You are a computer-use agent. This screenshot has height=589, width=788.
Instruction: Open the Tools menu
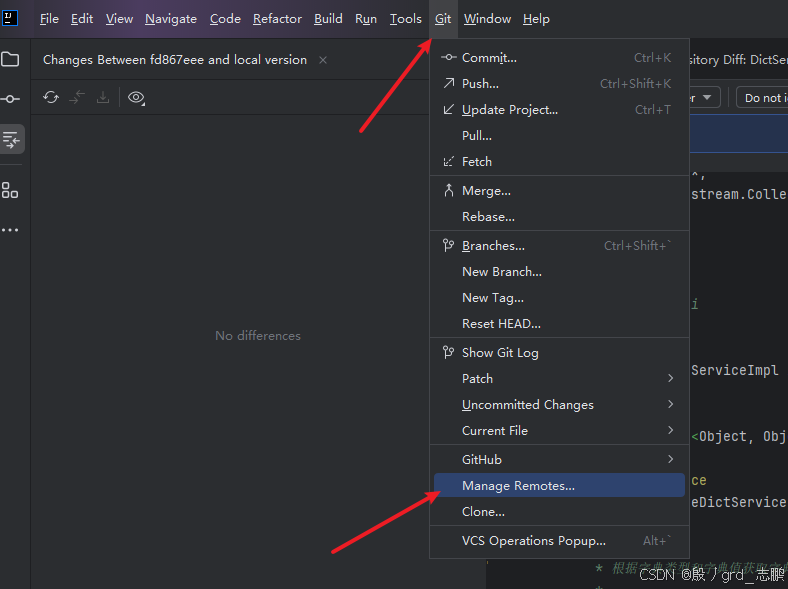pyautogui.click(x=406, y=19)
